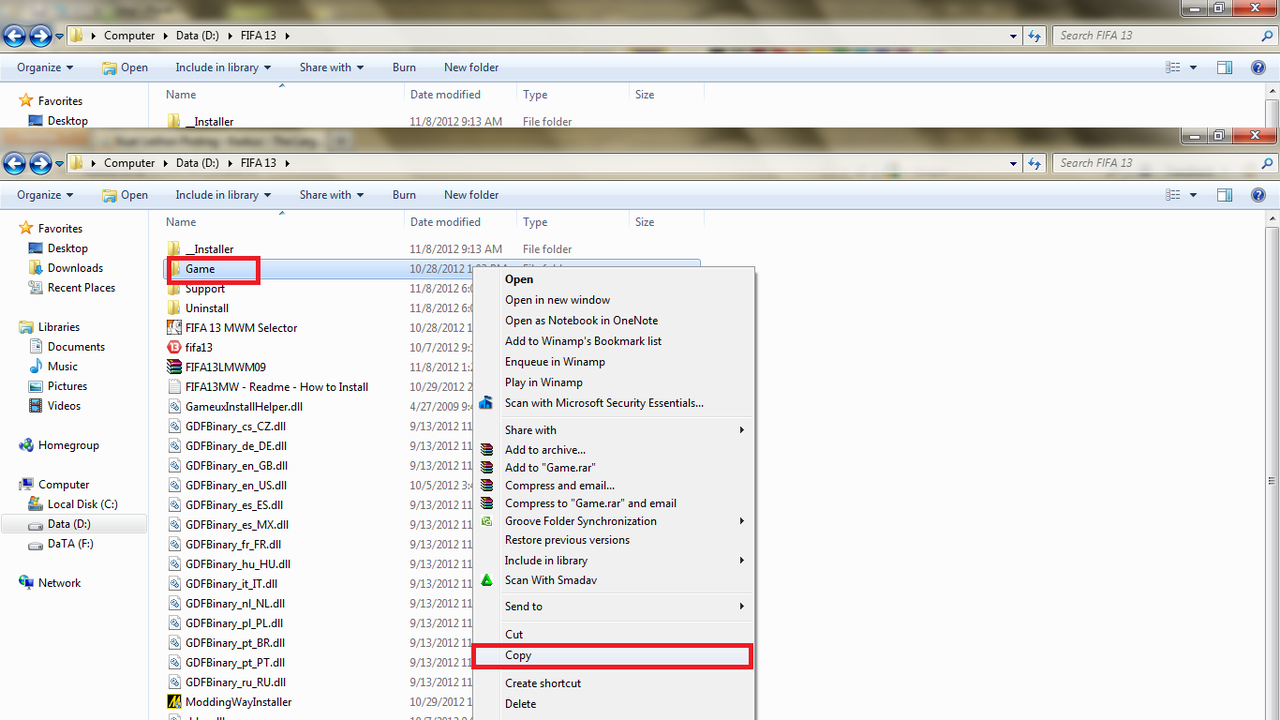Viewport: 1280px width, 720px height.
Task: Open Organize menu in front window
Action: (x=45, y=195)
